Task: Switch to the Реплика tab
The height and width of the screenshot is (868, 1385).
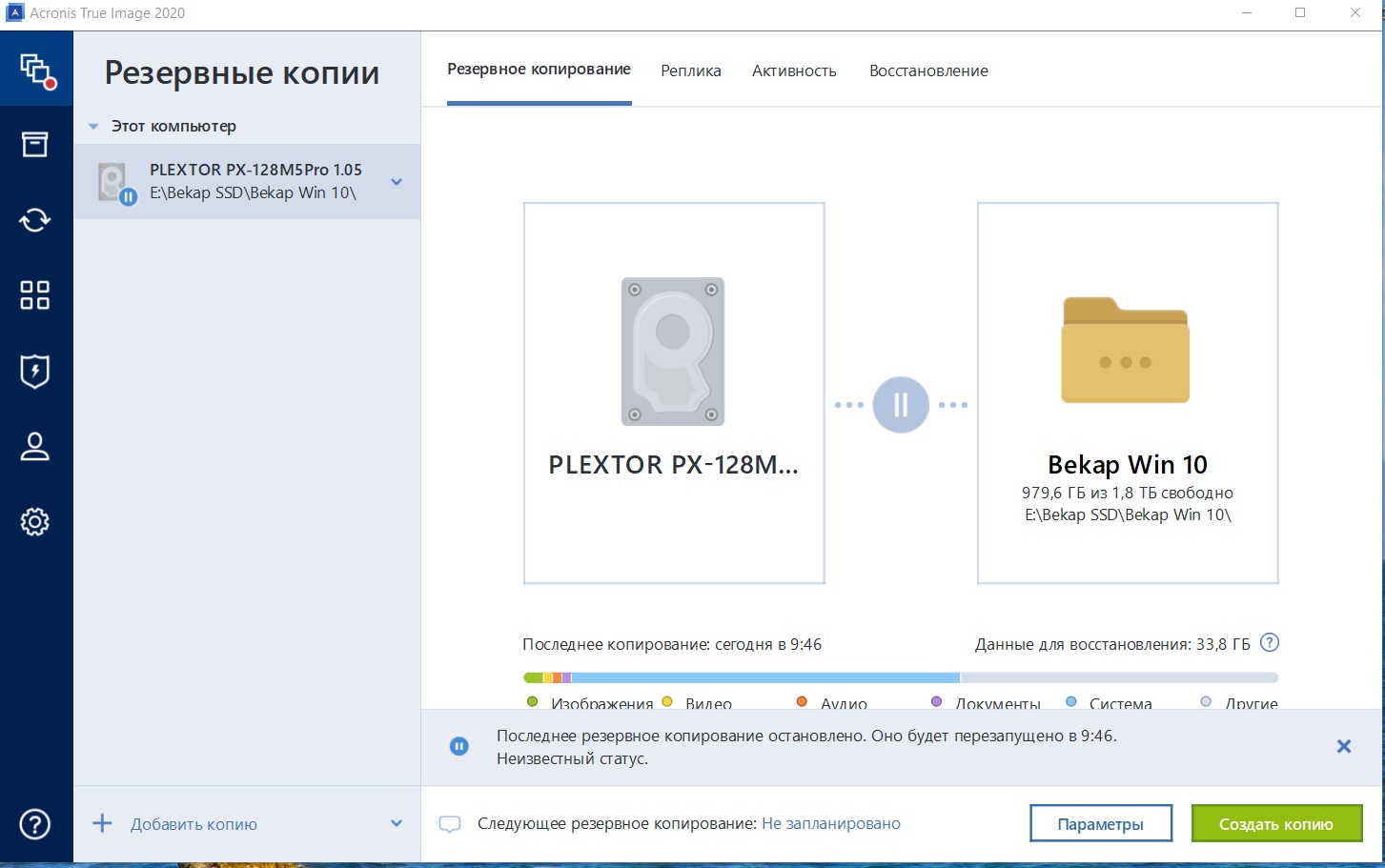Action: coord(691,71)
